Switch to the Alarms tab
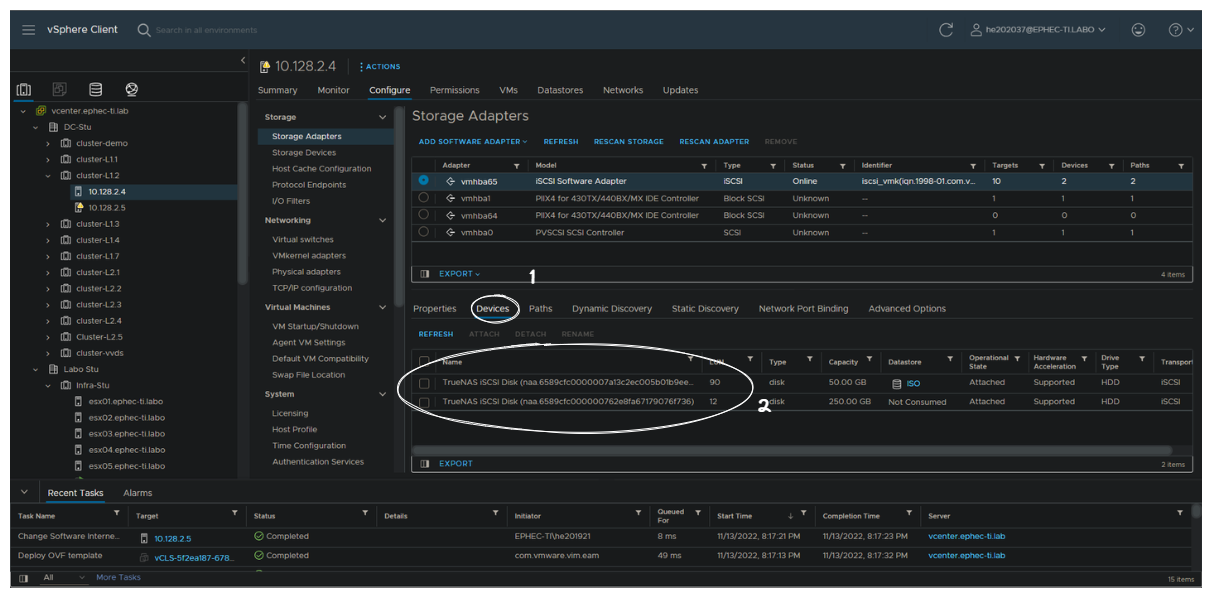Viewport: 1212px width, 598px height. [138, 493]
